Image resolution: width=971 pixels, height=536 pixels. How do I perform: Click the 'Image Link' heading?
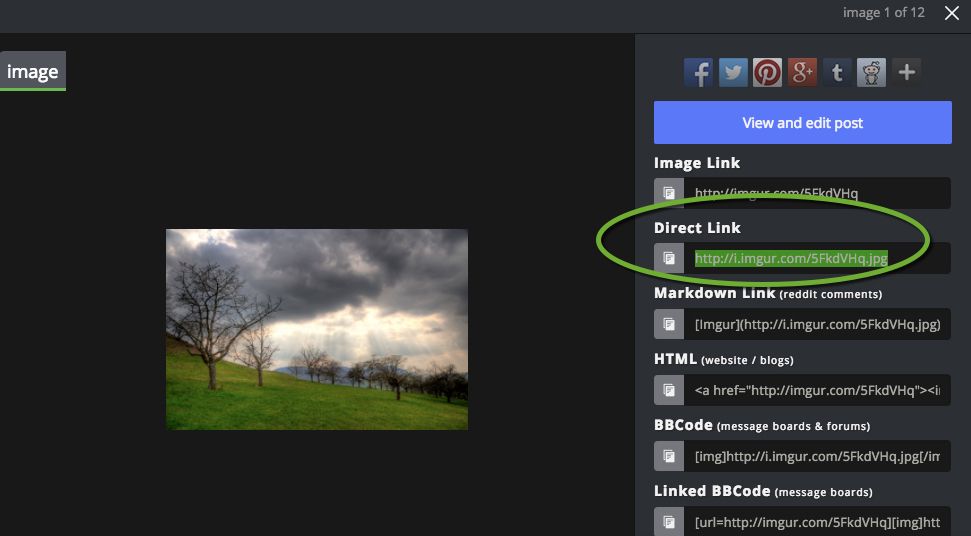click(x=697, y=163)
